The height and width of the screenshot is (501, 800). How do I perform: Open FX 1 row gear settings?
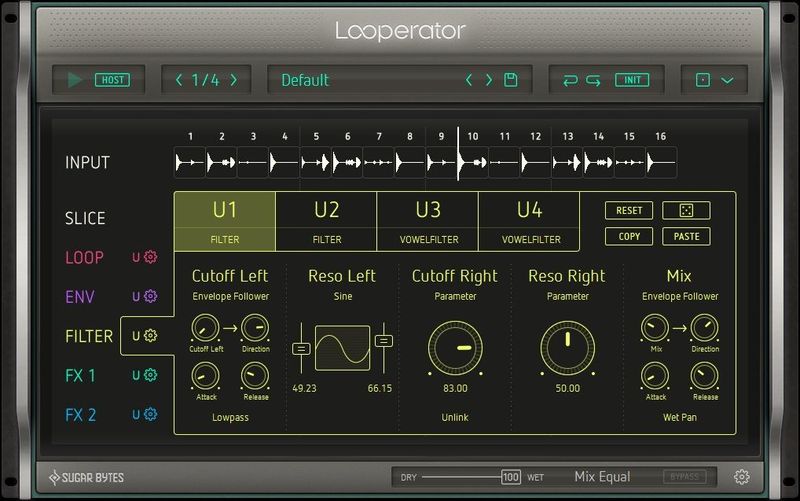151,374
